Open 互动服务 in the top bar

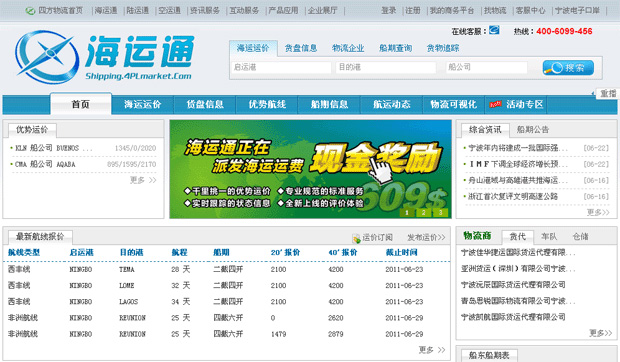pos(244,11)
